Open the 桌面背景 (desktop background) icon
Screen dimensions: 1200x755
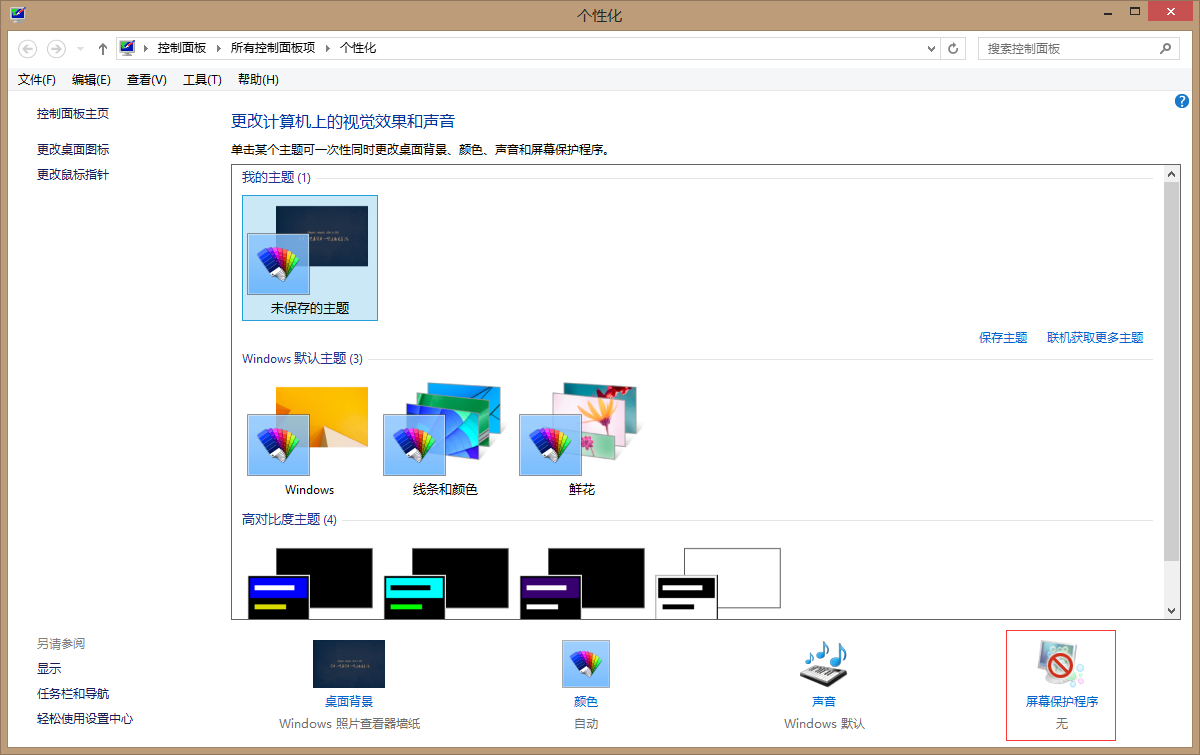[x=348, y=664]
